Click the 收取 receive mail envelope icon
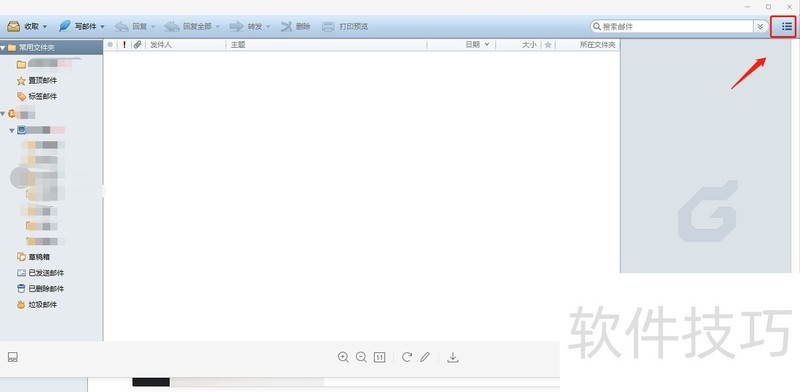 coord(13,26)
